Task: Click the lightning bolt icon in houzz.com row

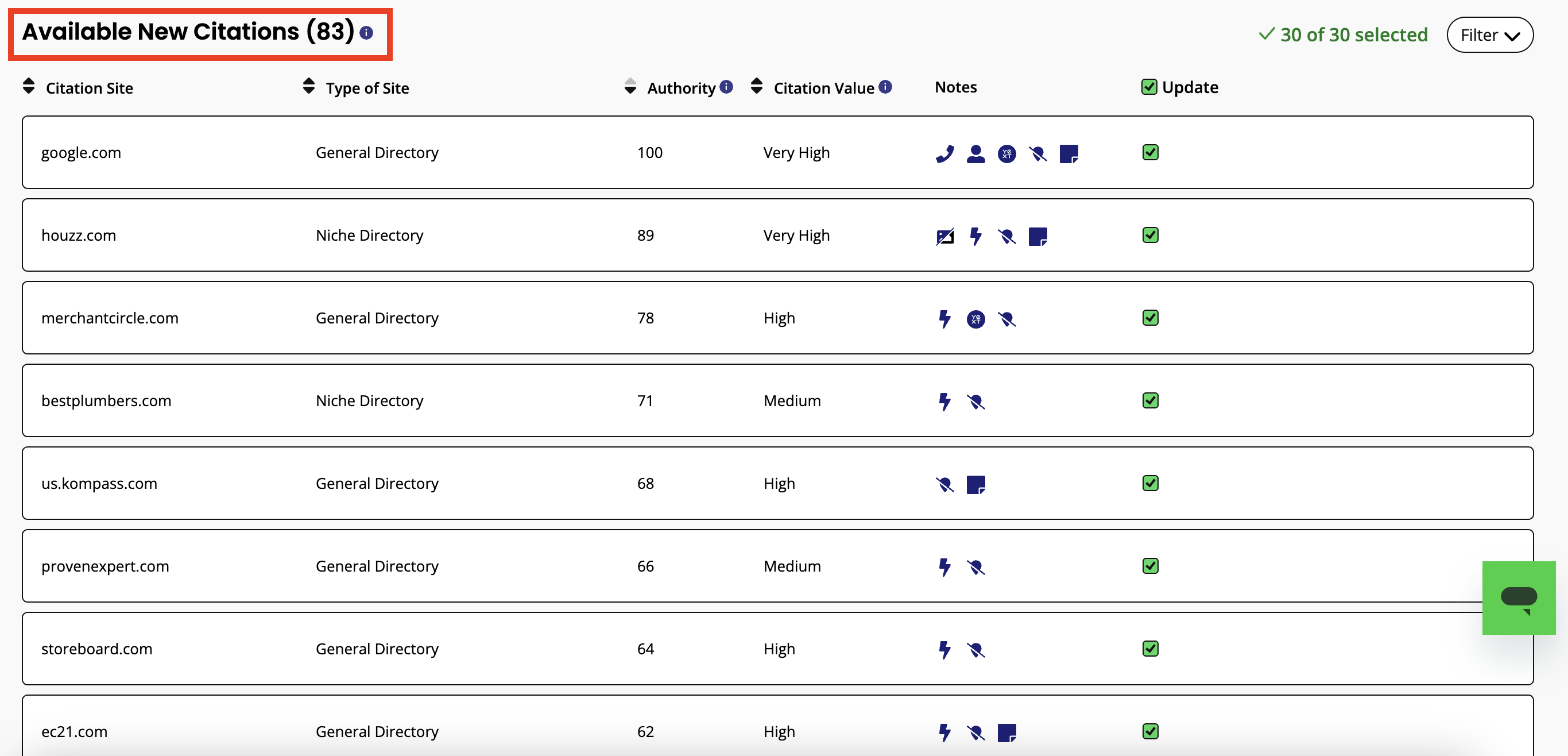Action: point(975,236)
